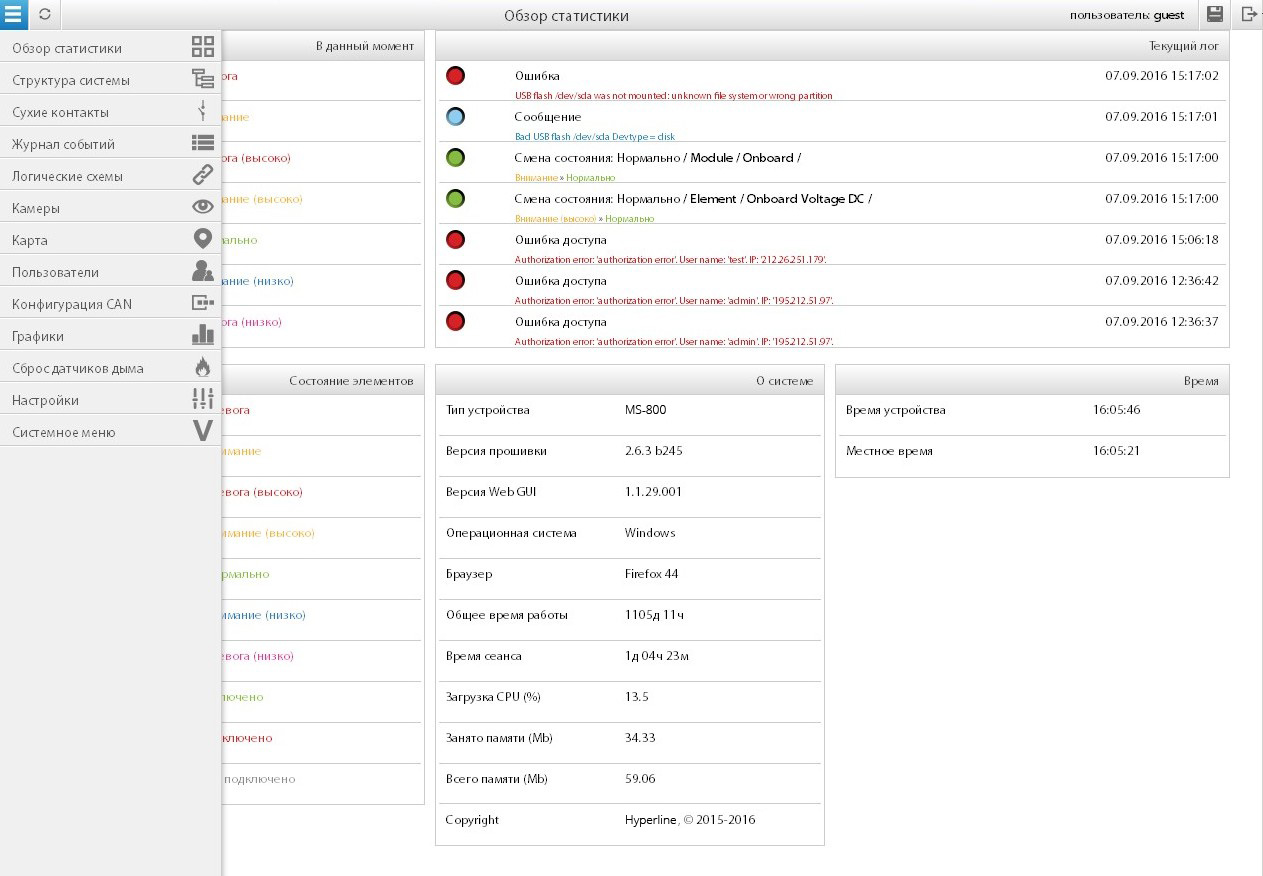The height and width of the screenshot is (876, 1263).
Task: Click the session time value 1д 04ч 23м
Action: (x=657, y=656)
